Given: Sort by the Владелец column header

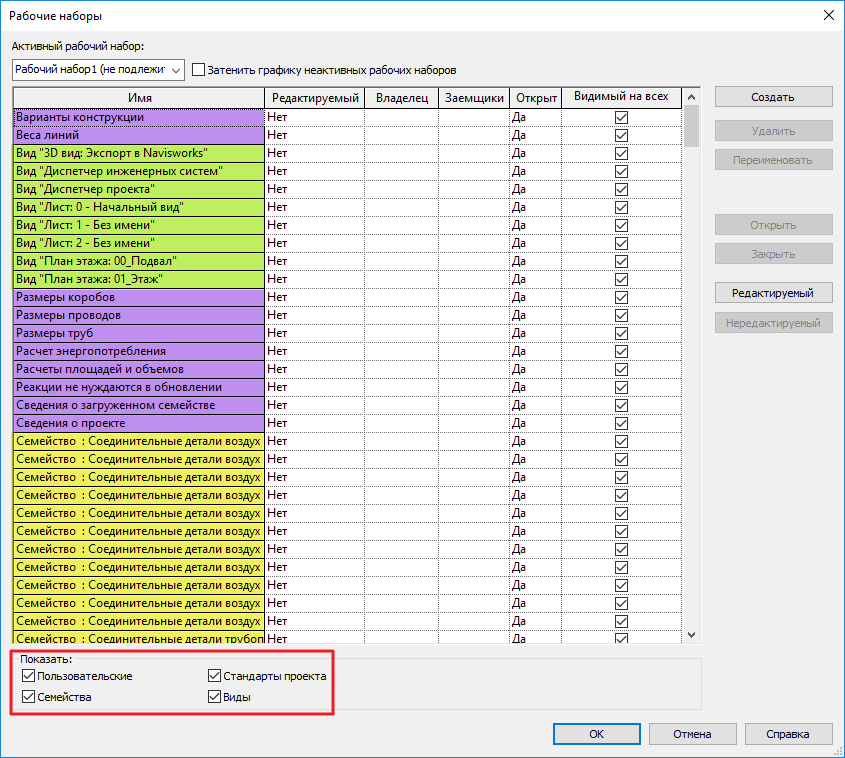Looking at the screenshot, I should (401, 98).
